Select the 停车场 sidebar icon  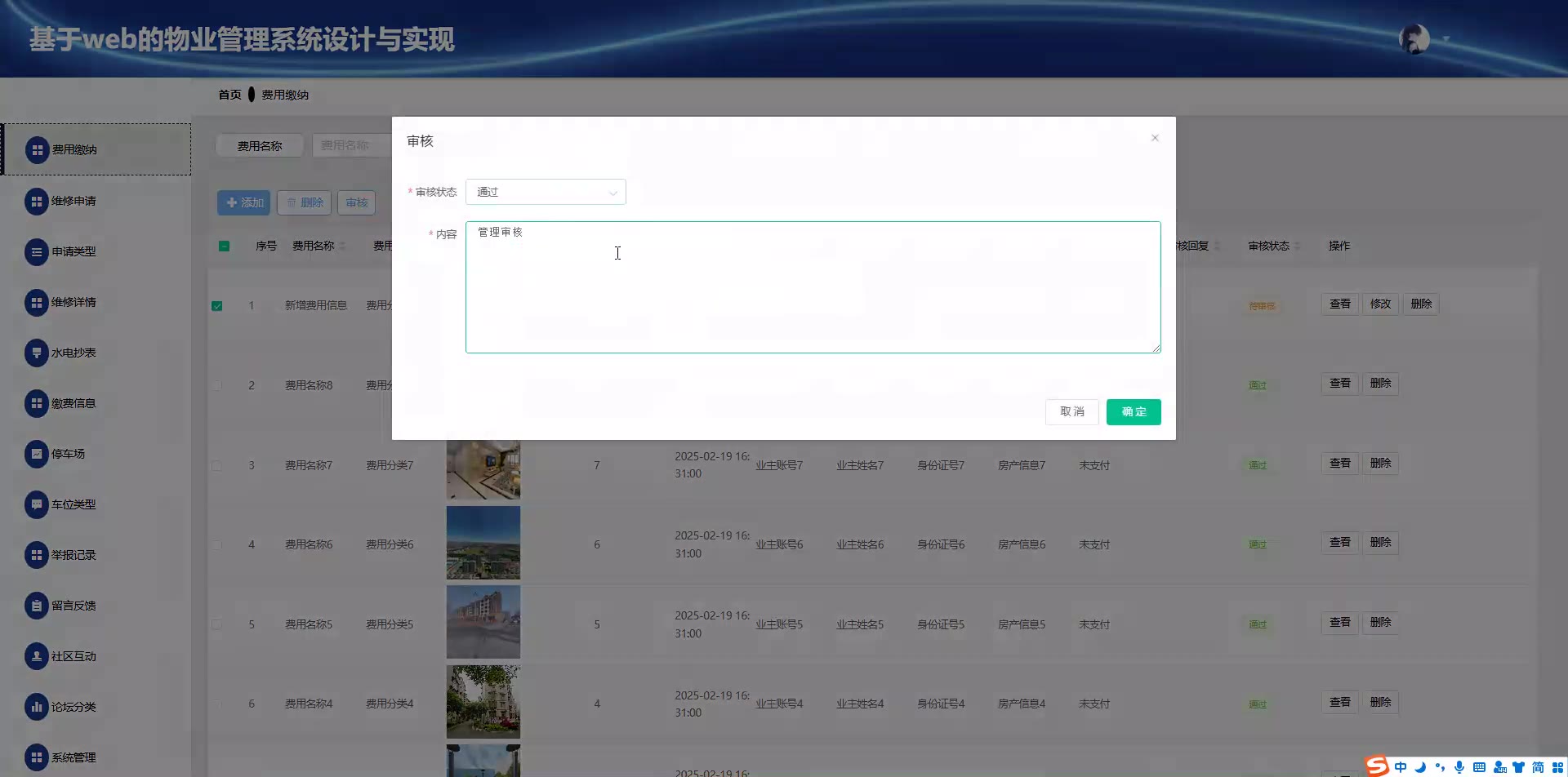(x=37, y=454)
